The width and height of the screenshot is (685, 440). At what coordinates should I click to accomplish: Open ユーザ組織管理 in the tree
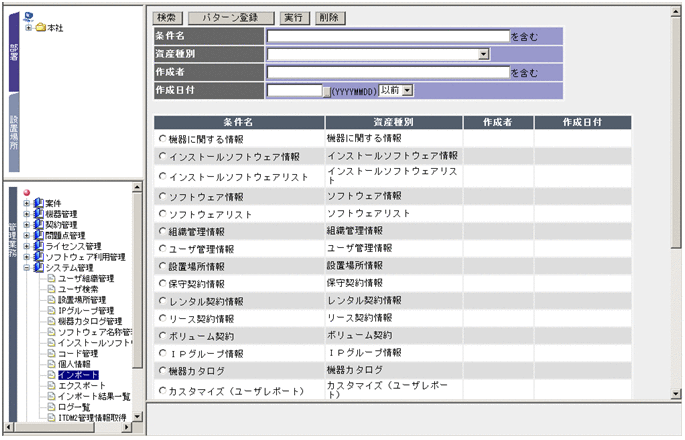(x=86, y=278)
